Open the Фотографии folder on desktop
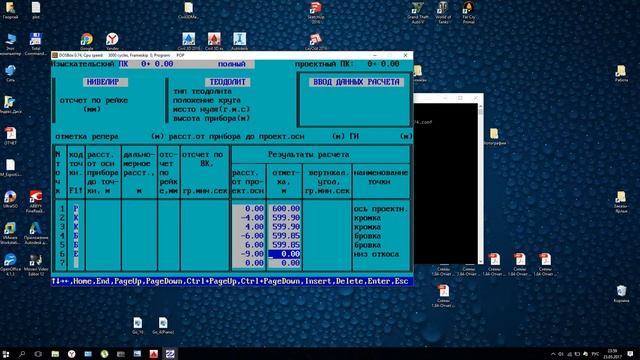Screen dimensions: 640x360 pos(494,136)
